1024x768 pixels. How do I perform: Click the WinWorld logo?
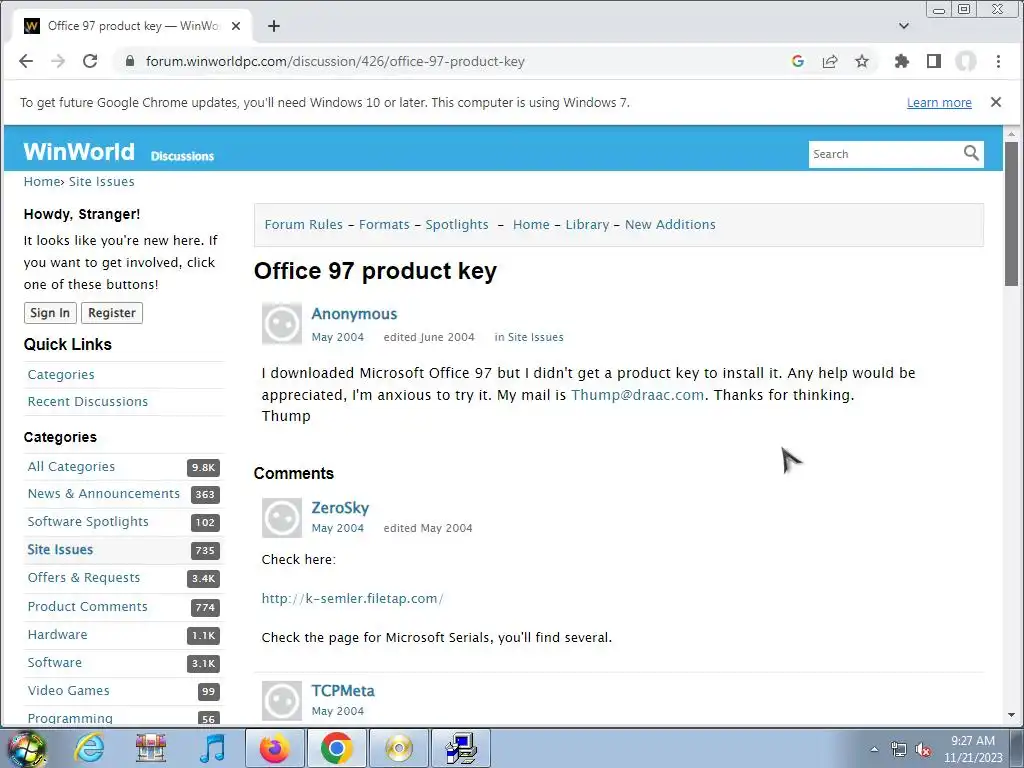pos(79,152)
